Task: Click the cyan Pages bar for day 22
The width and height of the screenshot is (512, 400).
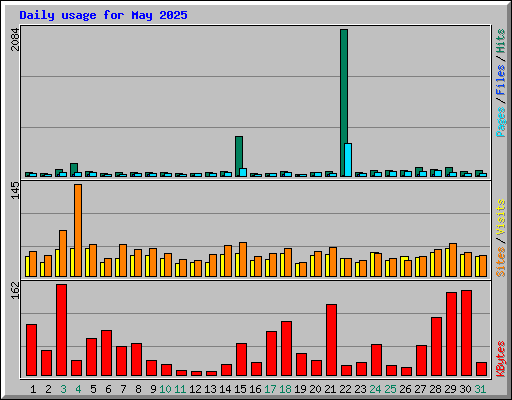Action: [348, 160]
